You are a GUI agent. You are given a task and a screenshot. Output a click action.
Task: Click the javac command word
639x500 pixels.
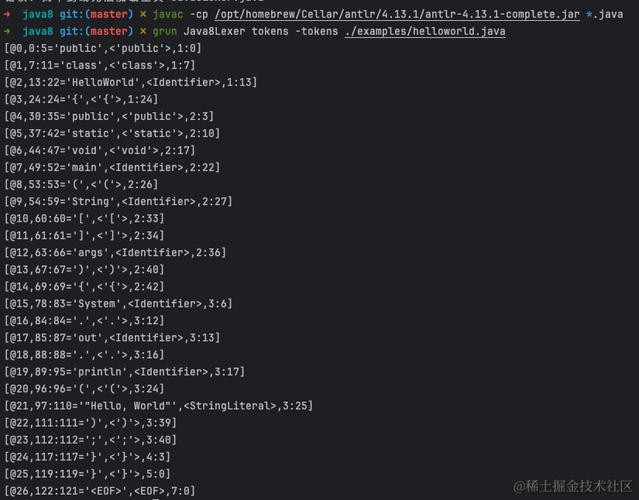[x=167, y=15]
